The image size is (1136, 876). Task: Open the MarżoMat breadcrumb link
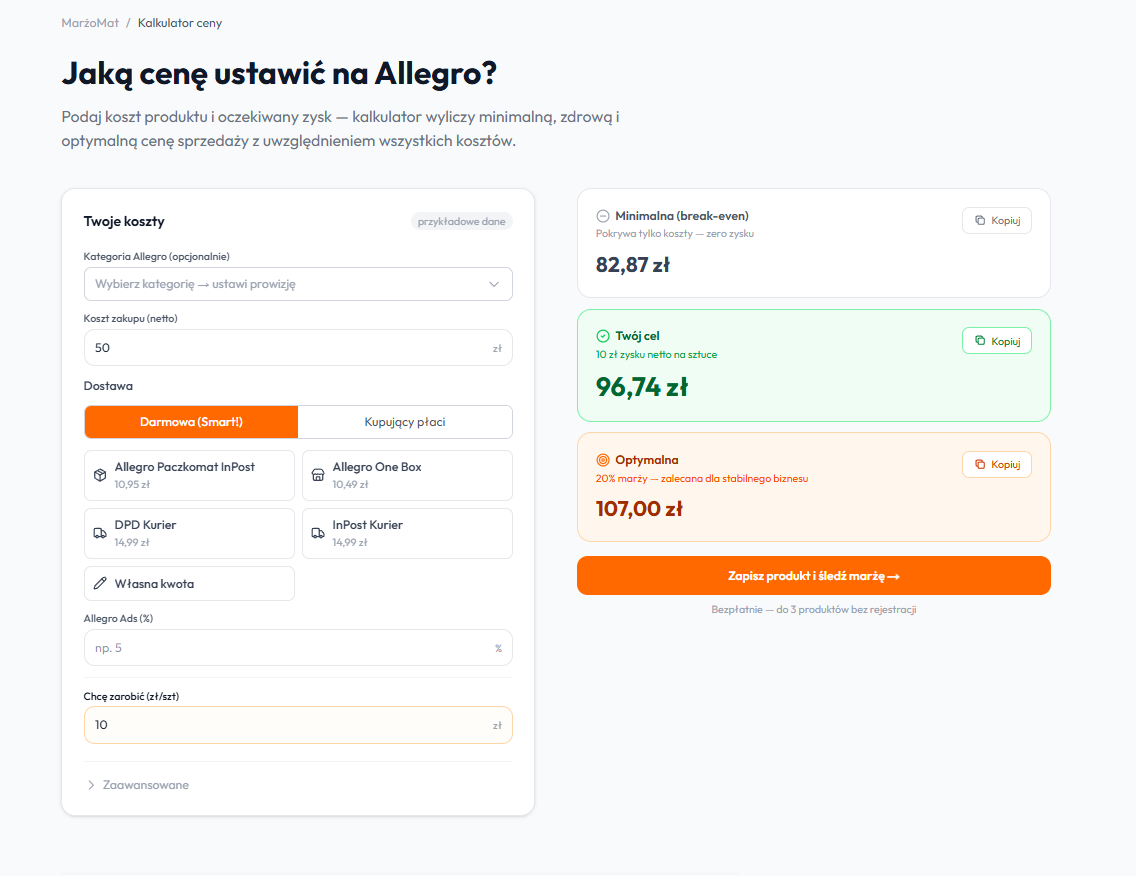coord(89,22)
